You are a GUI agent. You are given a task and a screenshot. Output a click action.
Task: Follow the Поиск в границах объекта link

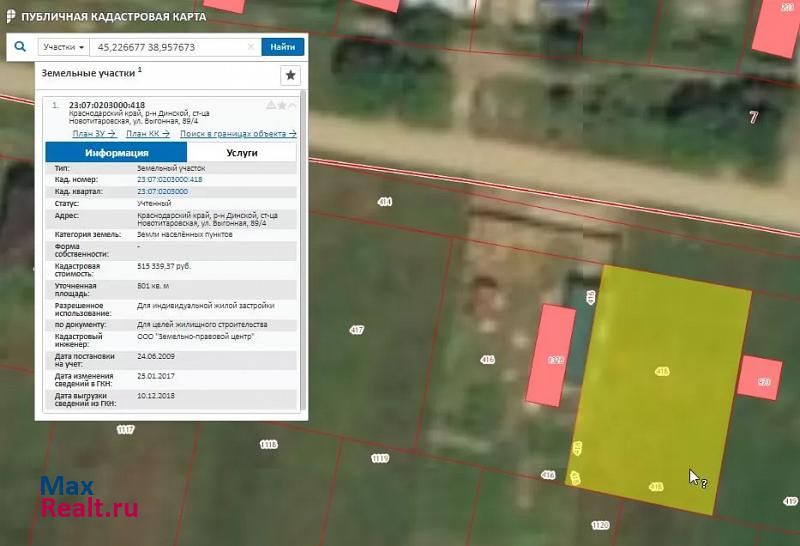[238, 133]
